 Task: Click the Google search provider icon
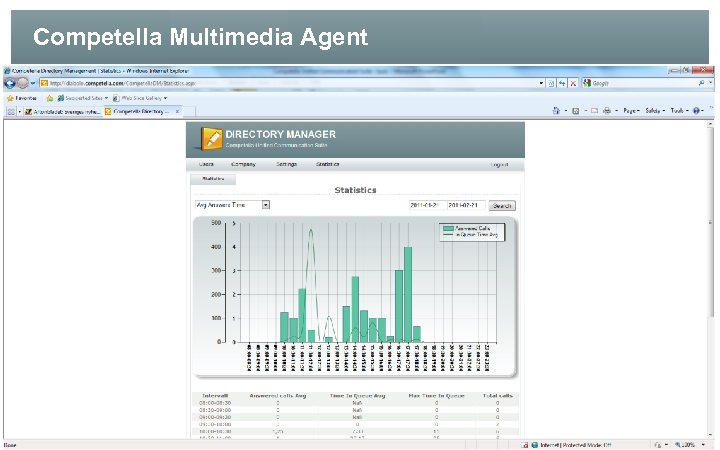587,83
